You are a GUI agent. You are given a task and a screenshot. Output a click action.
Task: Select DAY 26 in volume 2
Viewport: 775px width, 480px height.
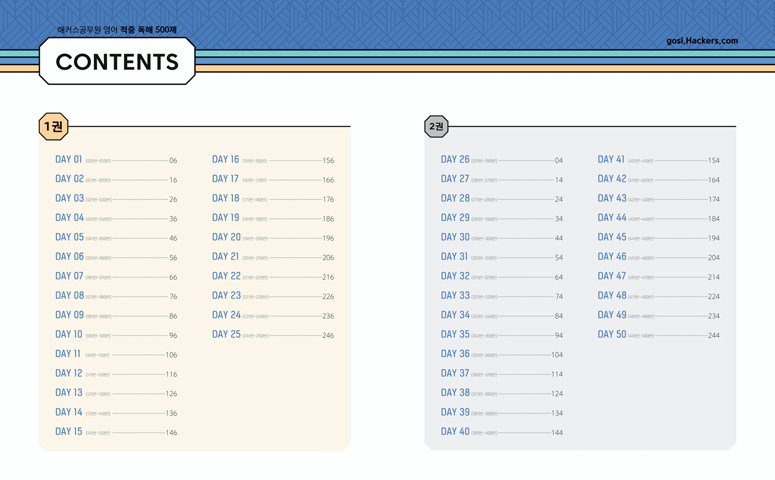pos(455,160)
